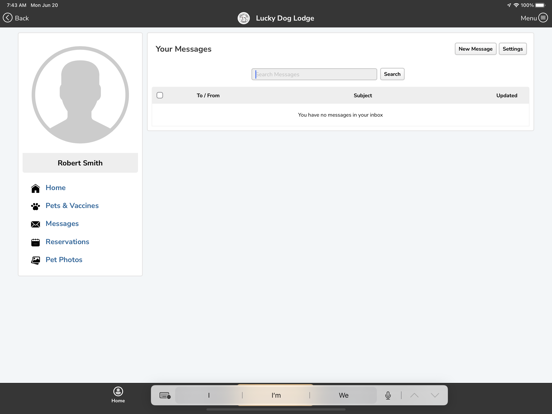The height and width of the screenshot is (414, 552).
Task: Open the Menu hamburger icon
Action: 543,18
